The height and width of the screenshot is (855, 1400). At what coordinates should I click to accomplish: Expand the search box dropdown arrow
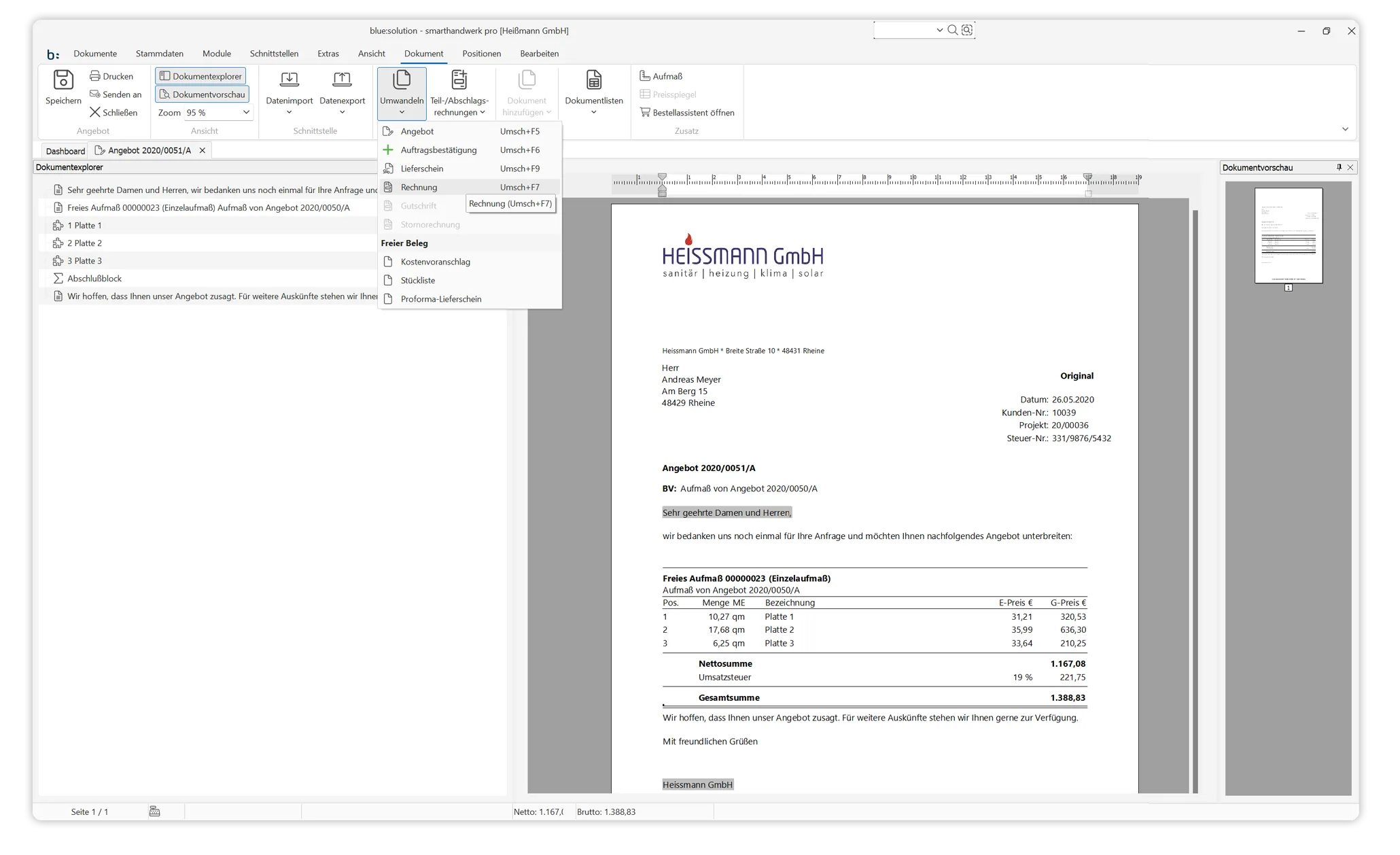point(939,30)
